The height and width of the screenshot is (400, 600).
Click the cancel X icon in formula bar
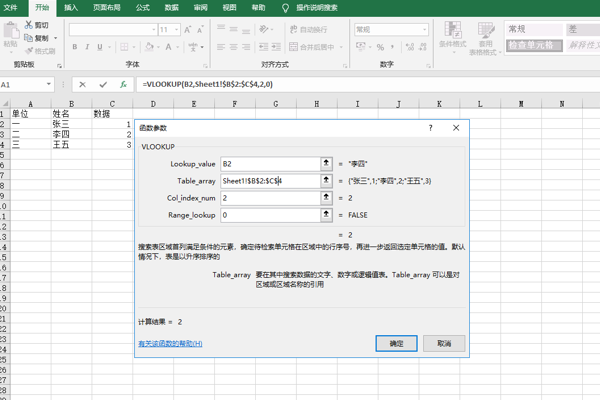click(x=82, y=85)
